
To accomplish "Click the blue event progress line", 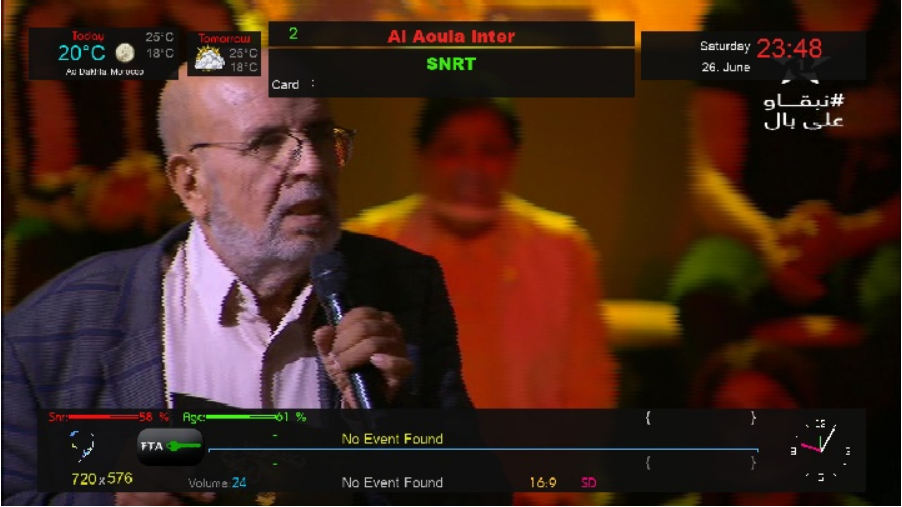I will (x=483, y=449).
